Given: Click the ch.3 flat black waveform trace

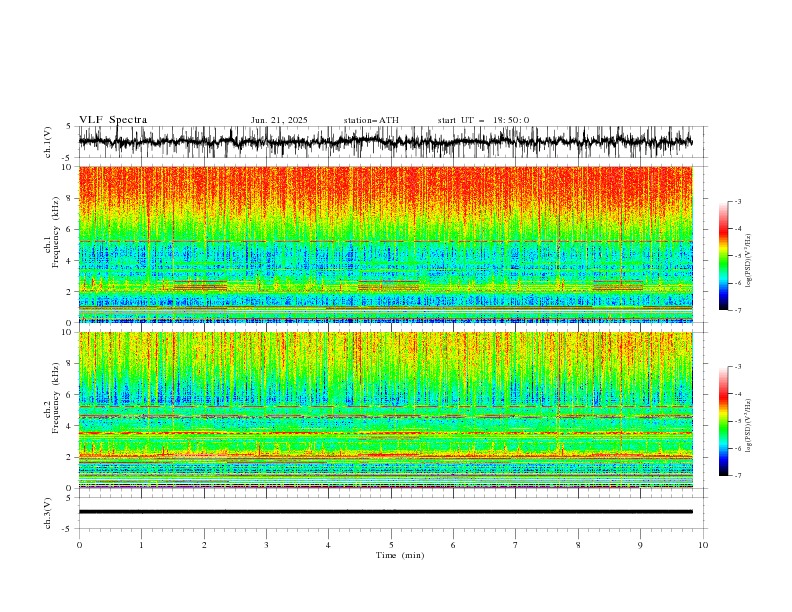Looking at the screenshot, I should coord(386,512).
